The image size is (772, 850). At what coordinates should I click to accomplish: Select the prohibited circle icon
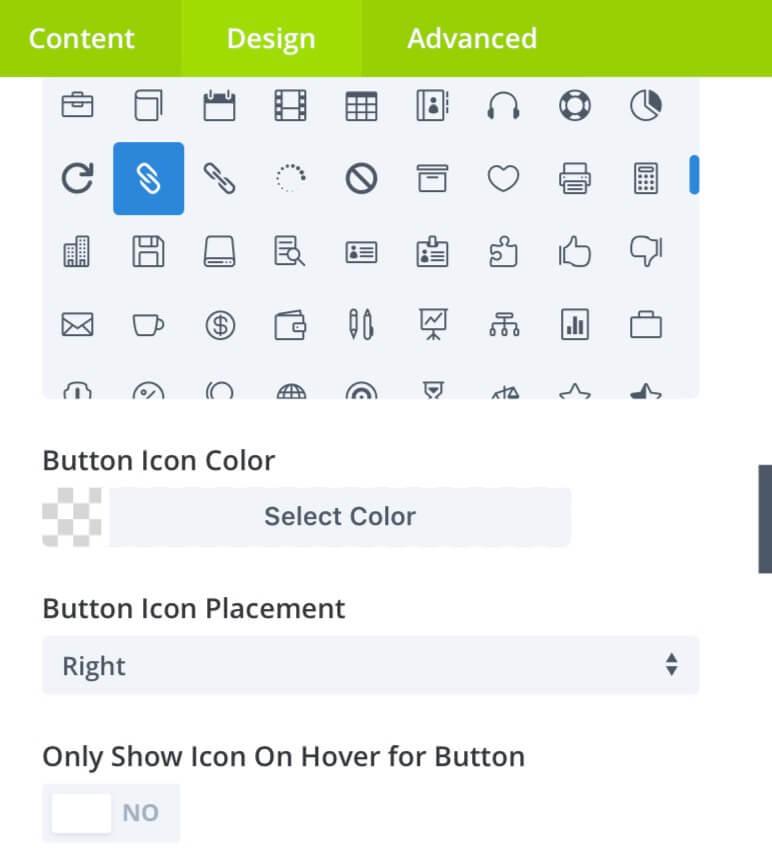pos(362,178)
